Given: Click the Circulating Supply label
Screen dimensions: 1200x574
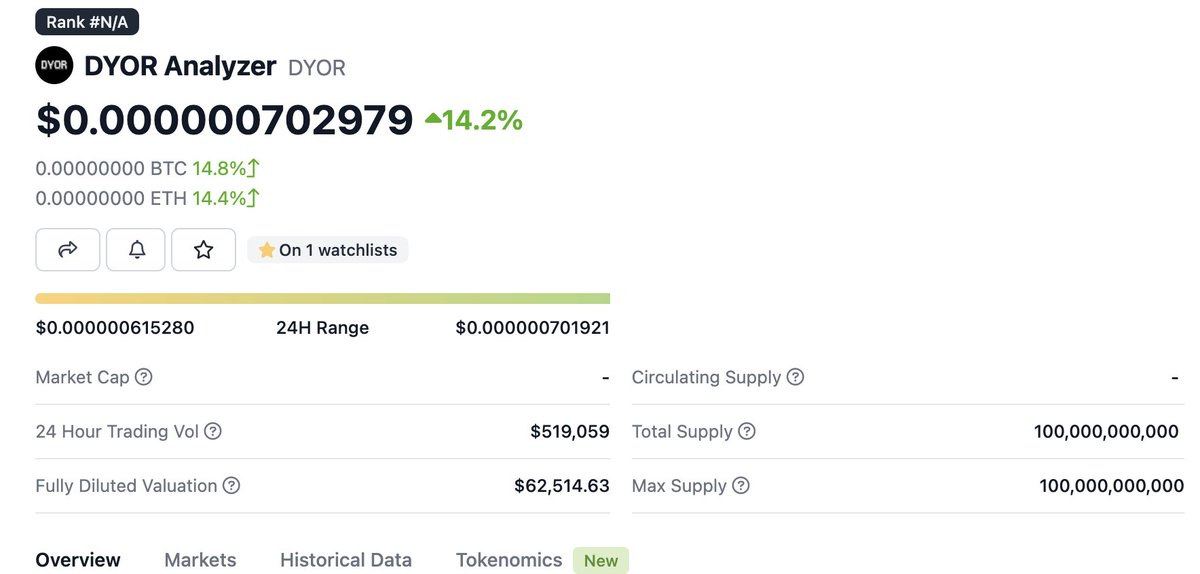Looking at the screenshot, I should tap(706, 377).
